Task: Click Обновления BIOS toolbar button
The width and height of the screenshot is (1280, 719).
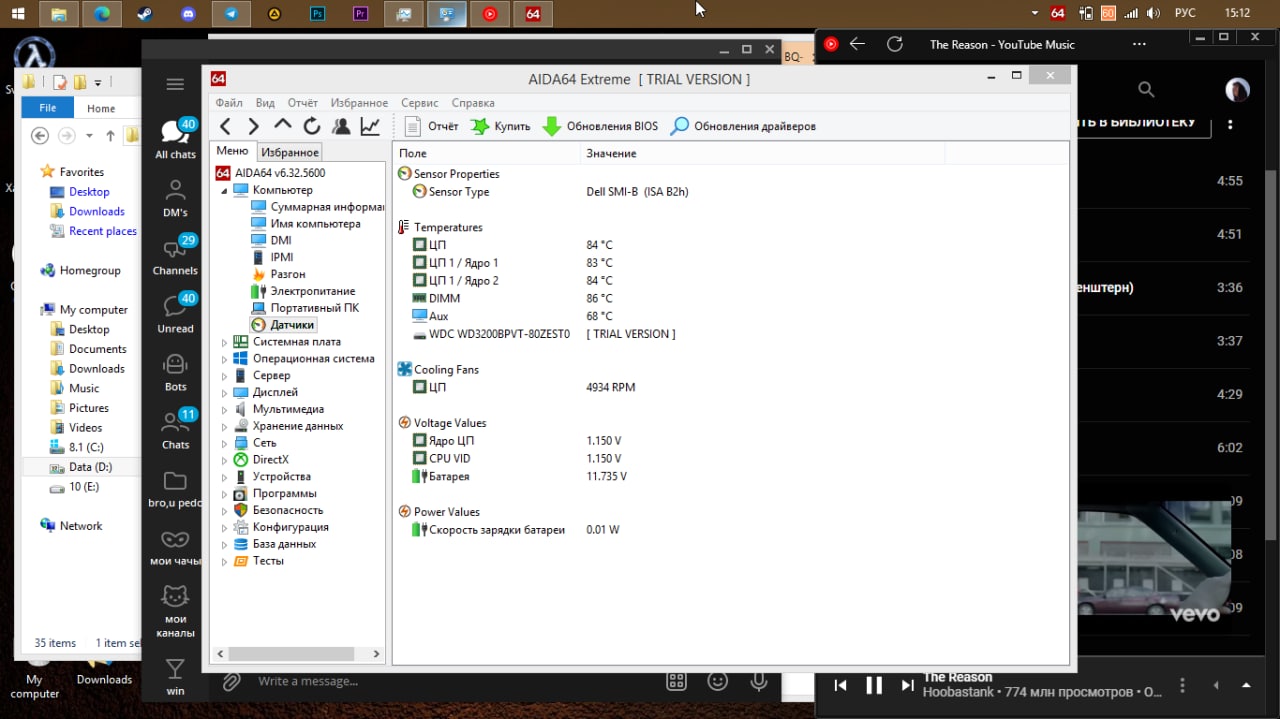Action: (600, 126)
